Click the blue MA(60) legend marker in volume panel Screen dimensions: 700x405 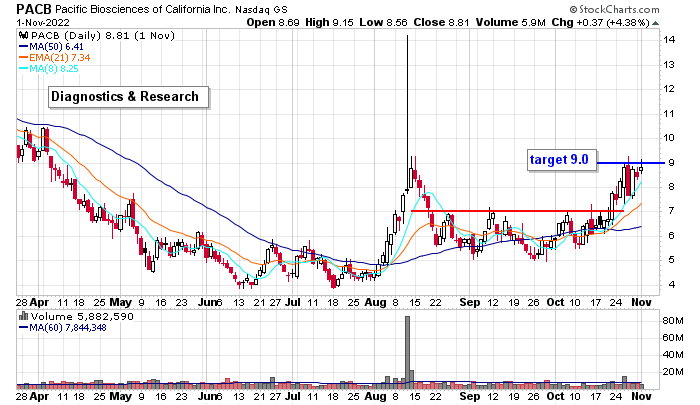coord(23,328)
